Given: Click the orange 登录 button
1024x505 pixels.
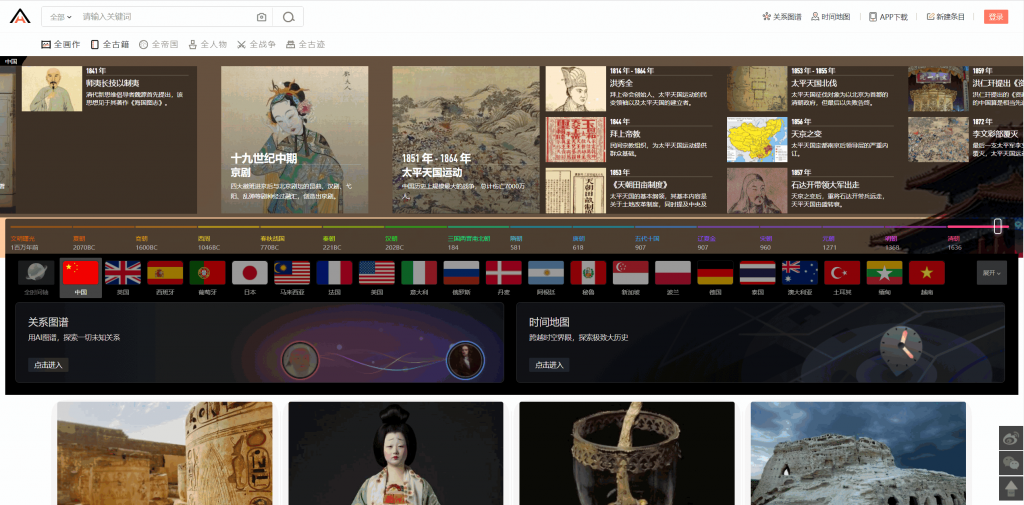Looking at the screenshot, I should [x=996, y=17].
